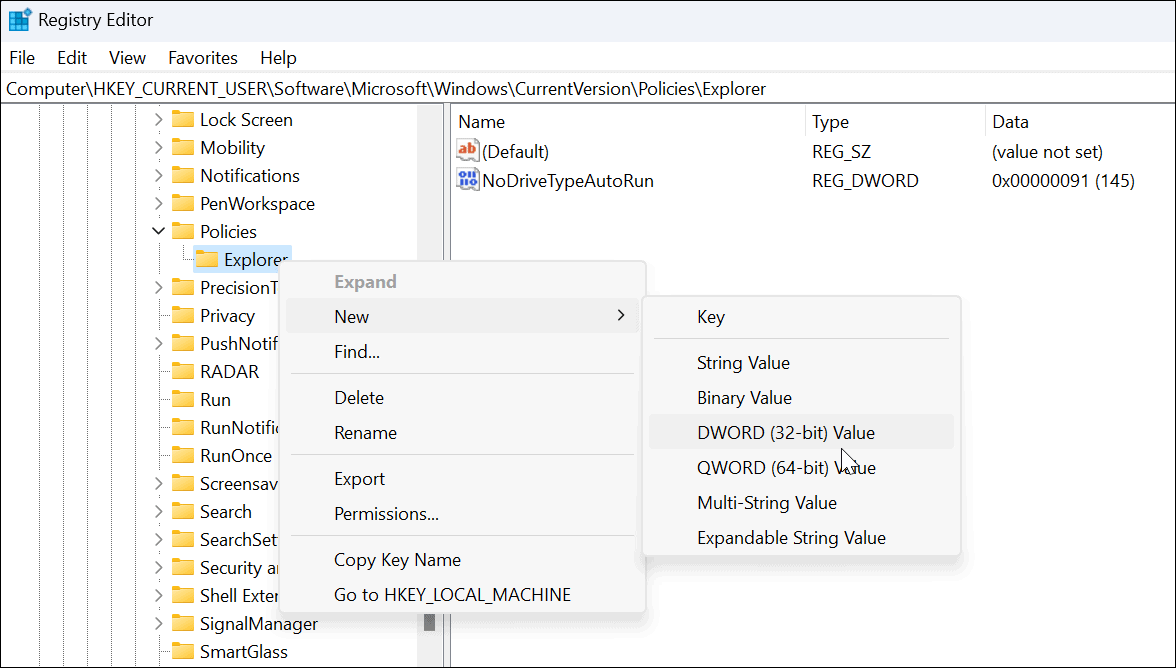Select the Mobility folder icon

point(184,147)
